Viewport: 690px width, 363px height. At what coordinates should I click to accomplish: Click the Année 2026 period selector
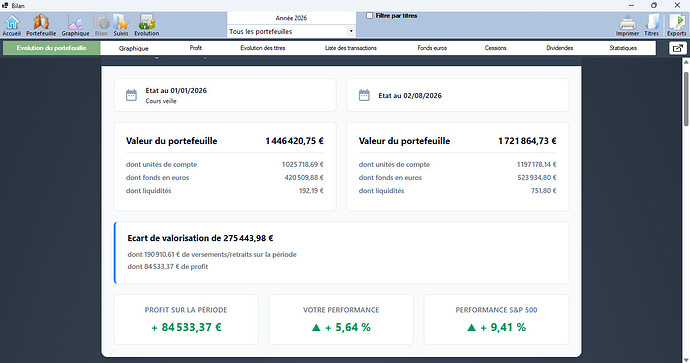click(291, 18)
